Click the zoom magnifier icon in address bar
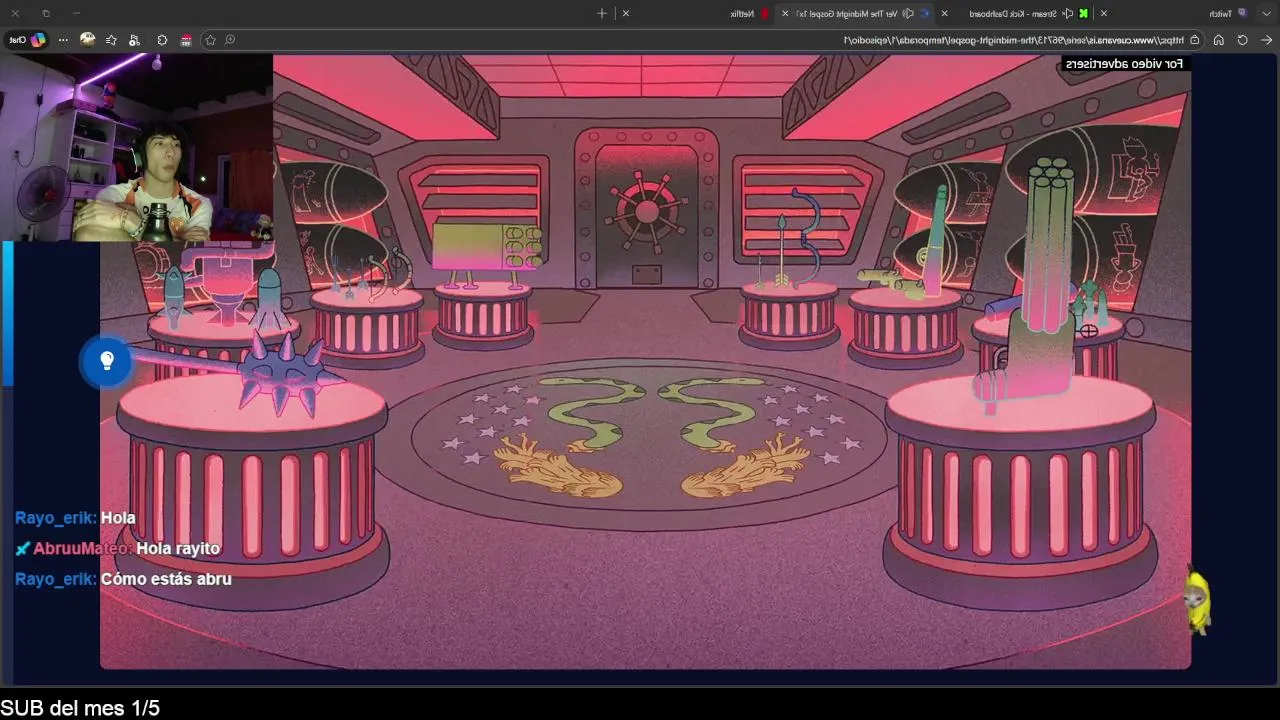 click(230, 40)
